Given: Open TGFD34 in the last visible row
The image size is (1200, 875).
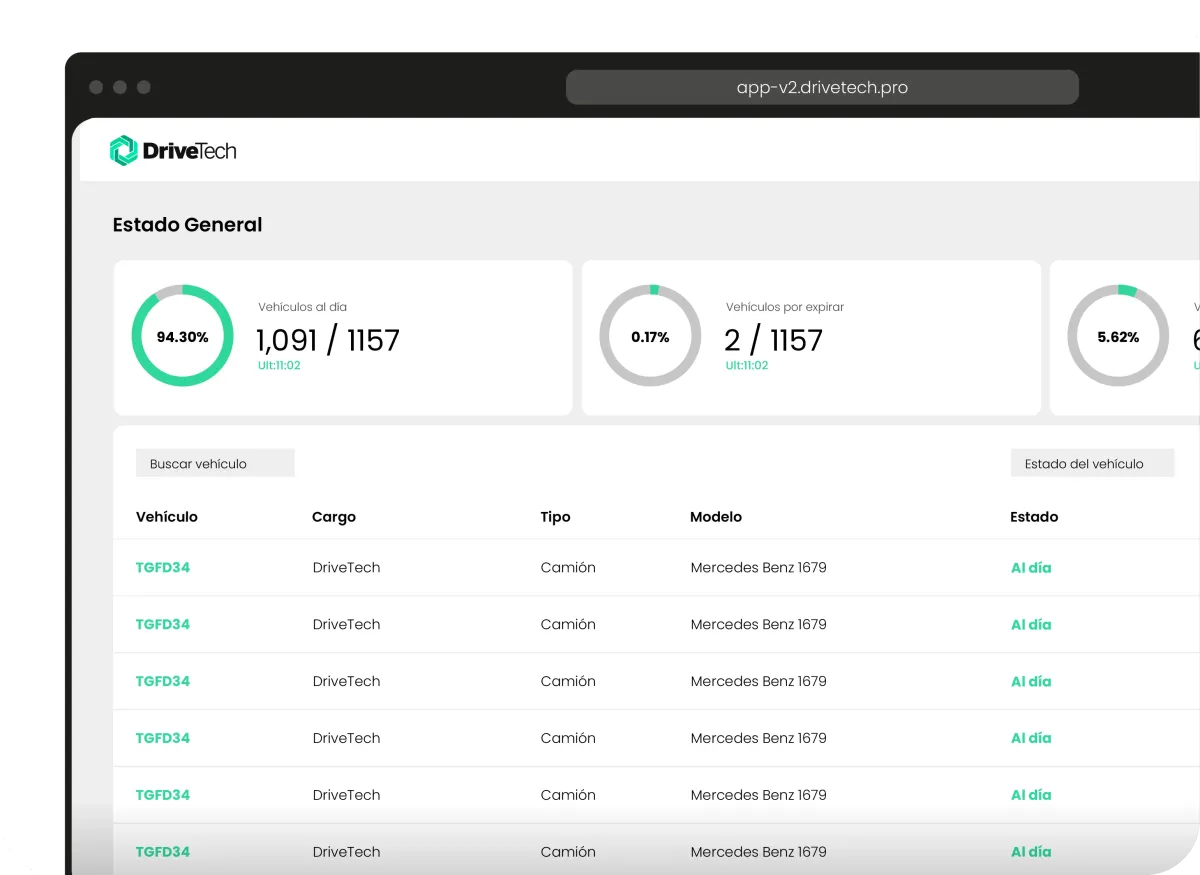Looking at the screenshot, I should (x=163, y=852).
